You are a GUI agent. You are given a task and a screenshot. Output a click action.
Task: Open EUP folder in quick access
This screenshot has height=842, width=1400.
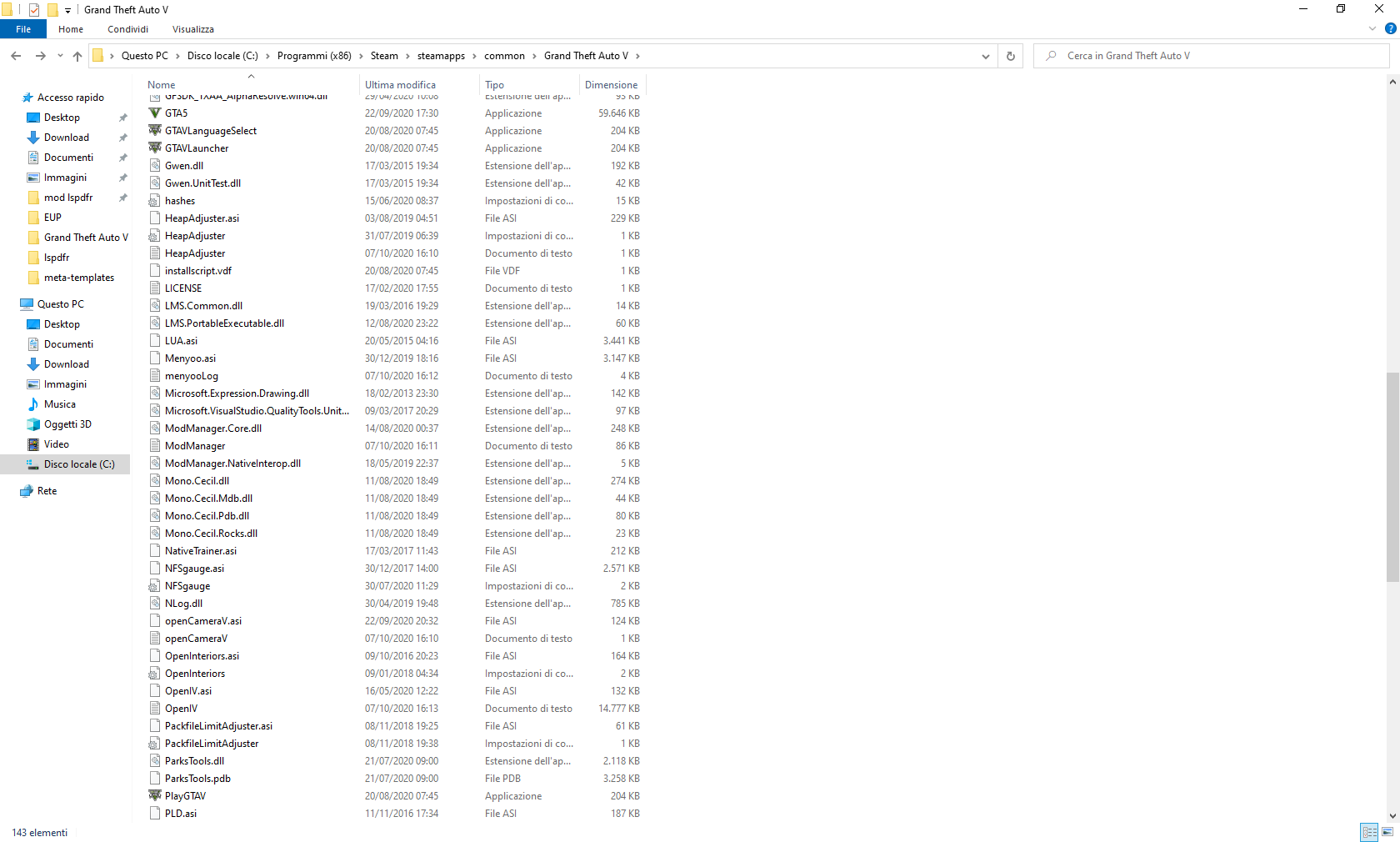[52, 218]
